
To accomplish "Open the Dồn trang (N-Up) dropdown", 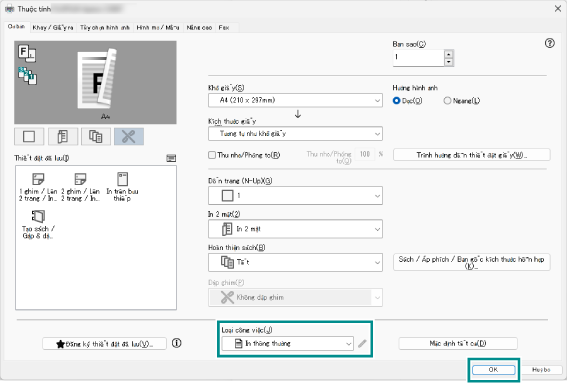I will (x=295, y=196).
